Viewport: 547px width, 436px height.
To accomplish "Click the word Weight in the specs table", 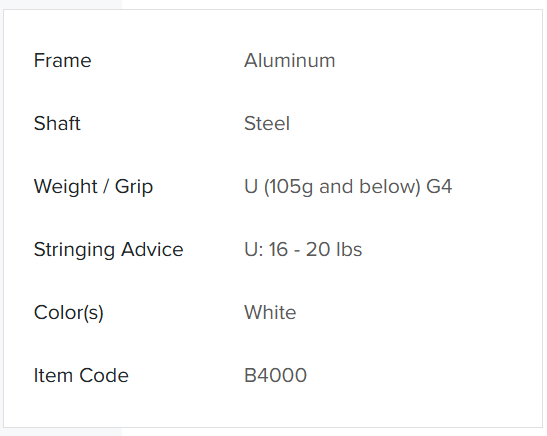I will pos(66,187).
